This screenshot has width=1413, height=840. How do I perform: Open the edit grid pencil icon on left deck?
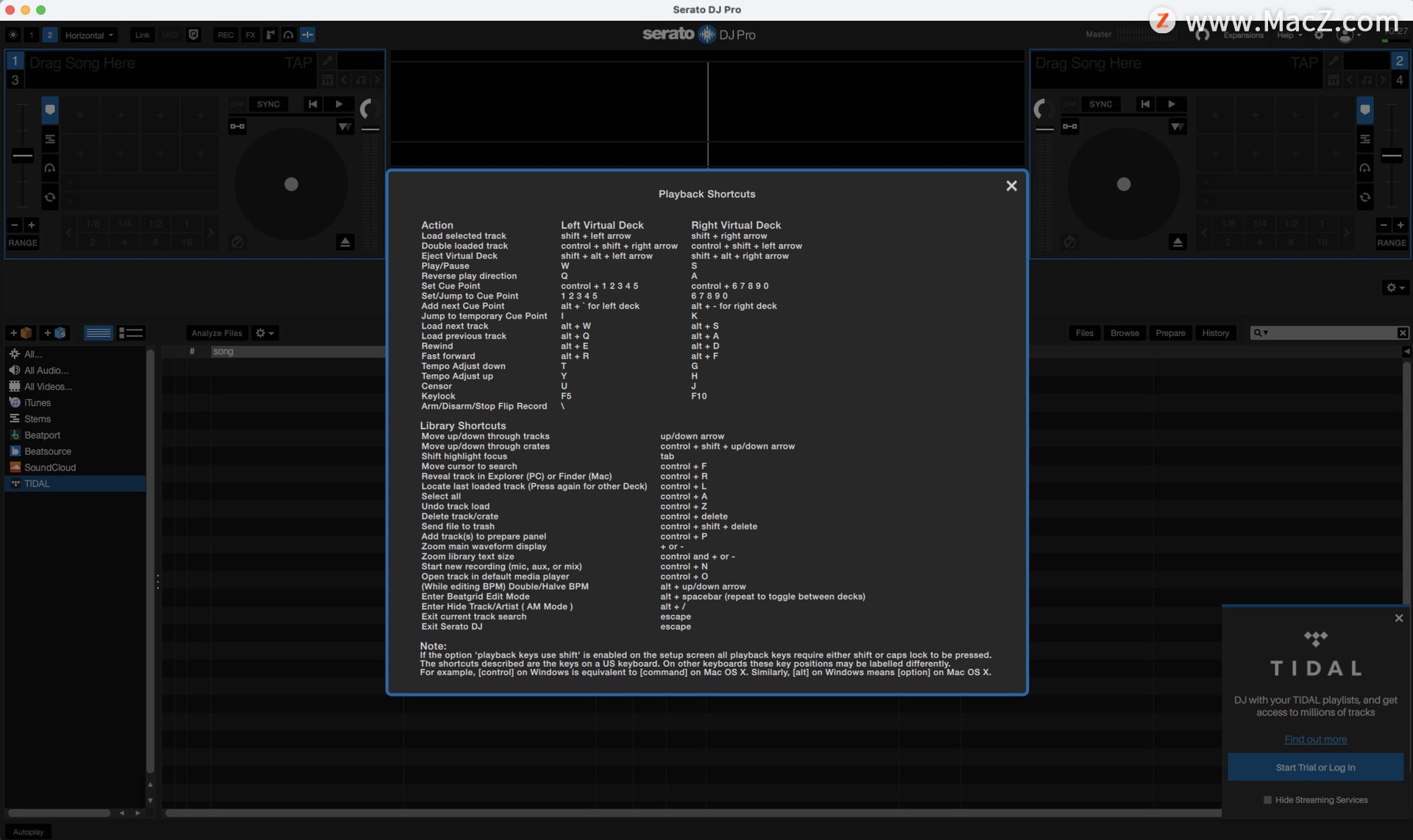coord(327,61)
